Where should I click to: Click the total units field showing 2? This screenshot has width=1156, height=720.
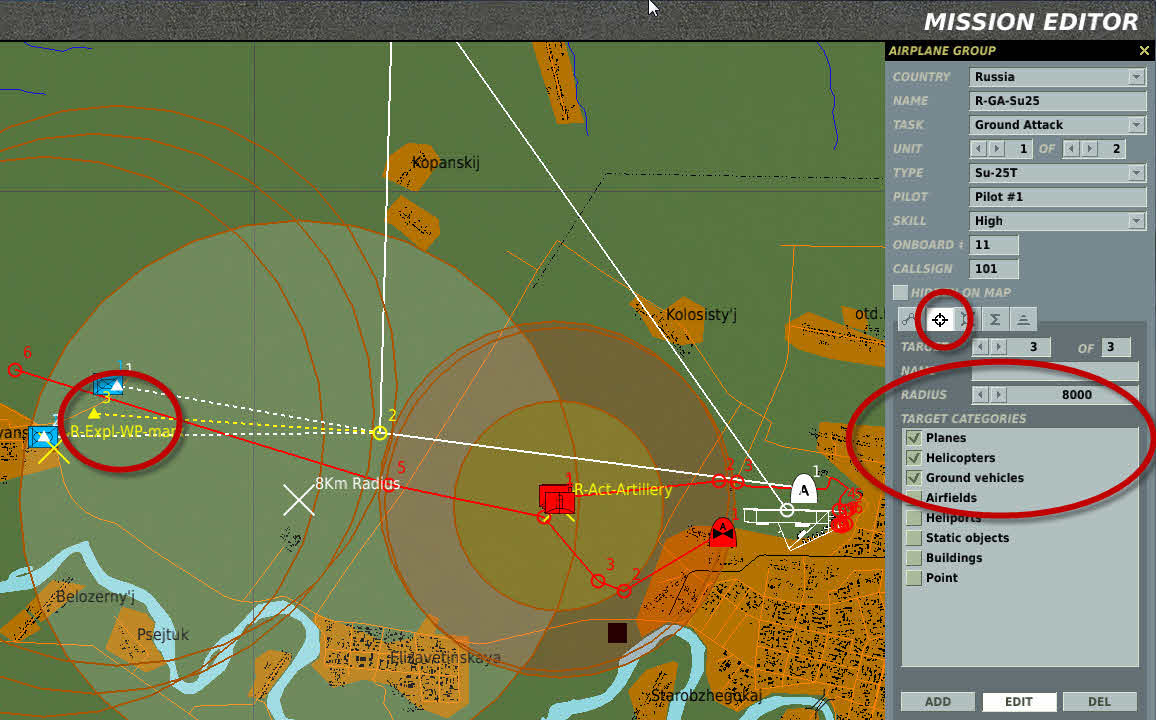coord(1113,149)
